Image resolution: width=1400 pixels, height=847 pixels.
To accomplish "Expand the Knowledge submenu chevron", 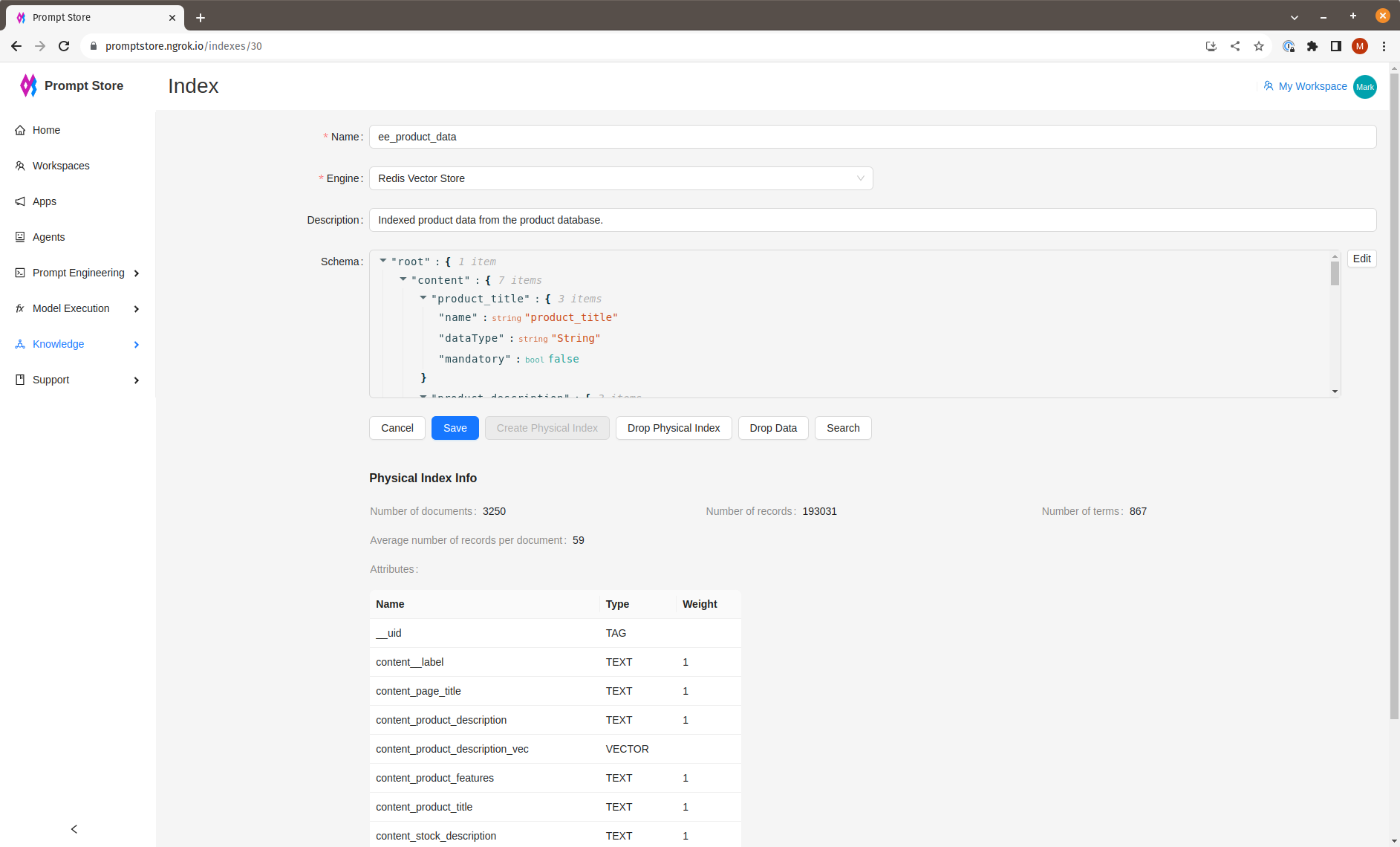I will [137, 345].
